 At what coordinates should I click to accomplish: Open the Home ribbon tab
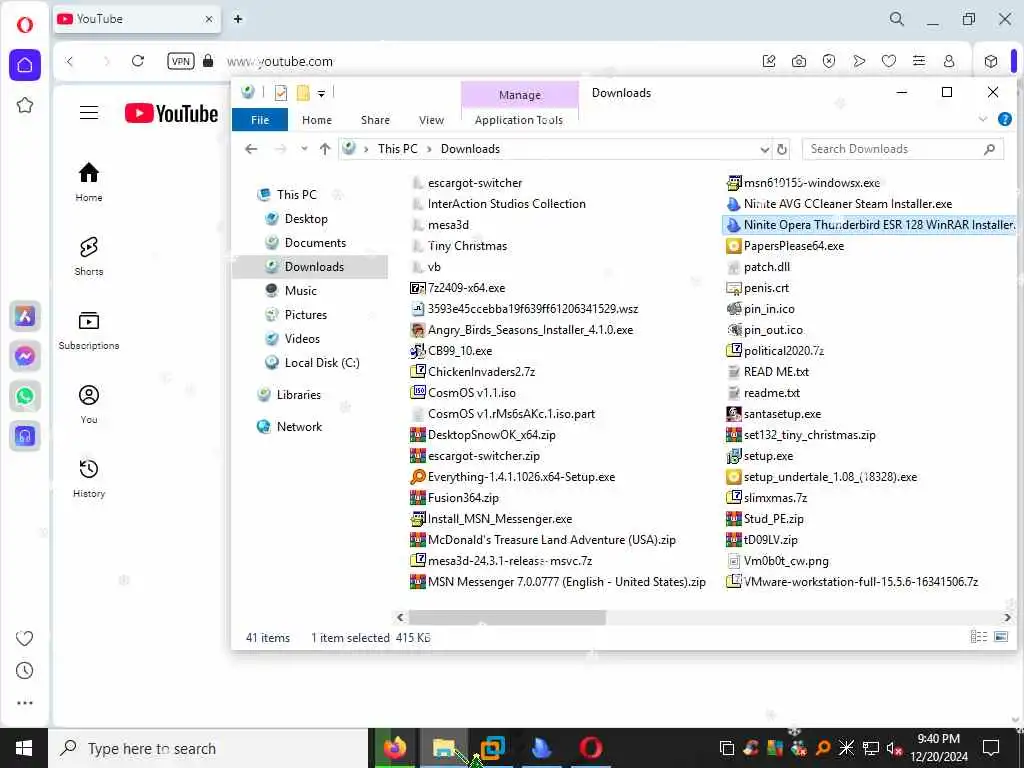point(317,120)
